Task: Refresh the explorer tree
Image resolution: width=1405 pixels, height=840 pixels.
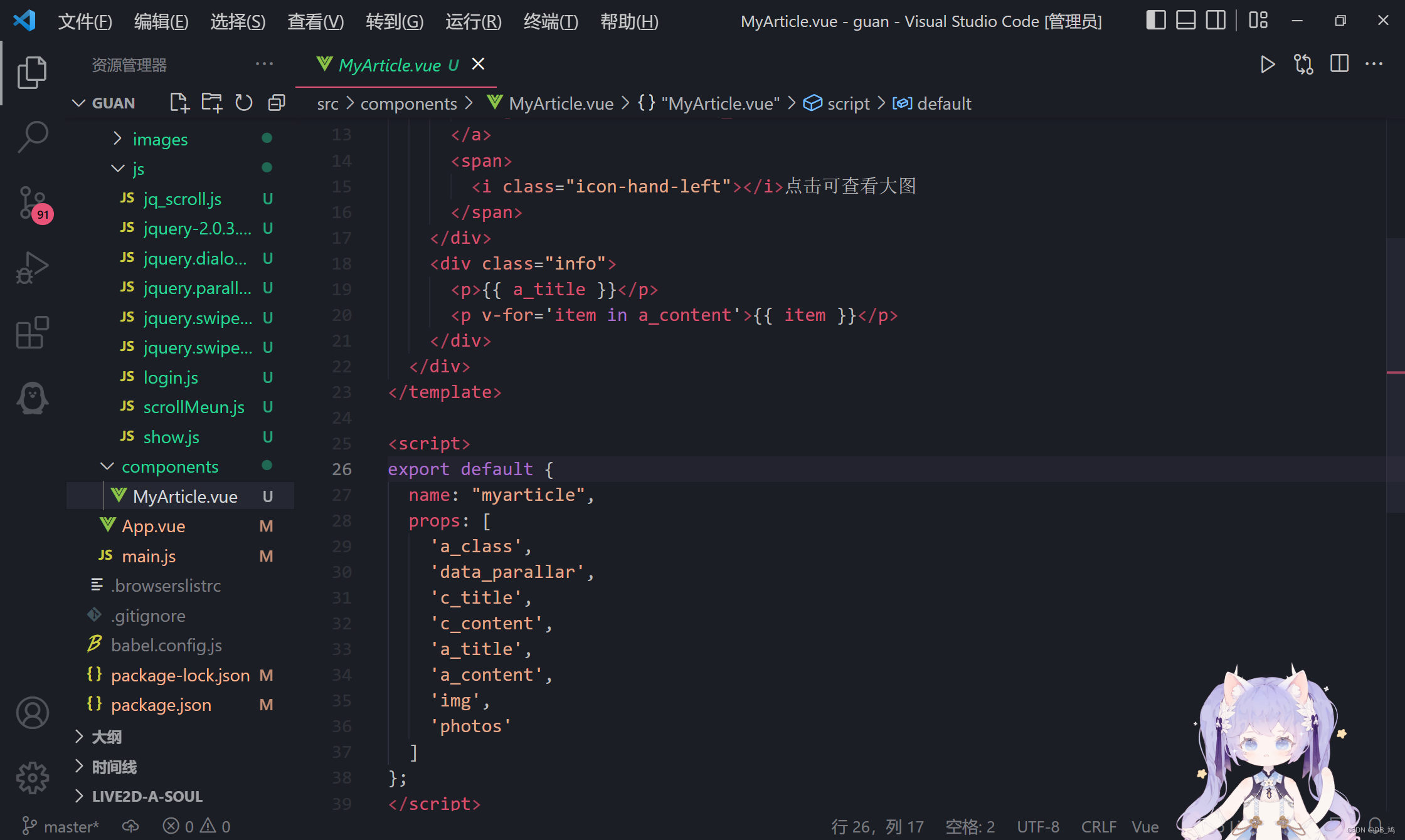Action: point(243,103)
